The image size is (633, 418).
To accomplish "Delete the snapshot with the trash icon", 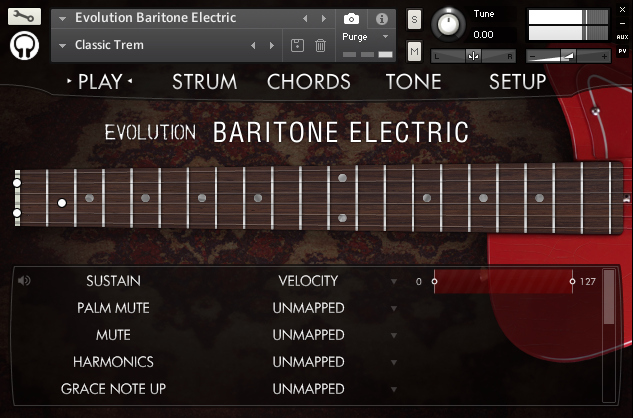I will pyautogui.click(x=320, y=45).
